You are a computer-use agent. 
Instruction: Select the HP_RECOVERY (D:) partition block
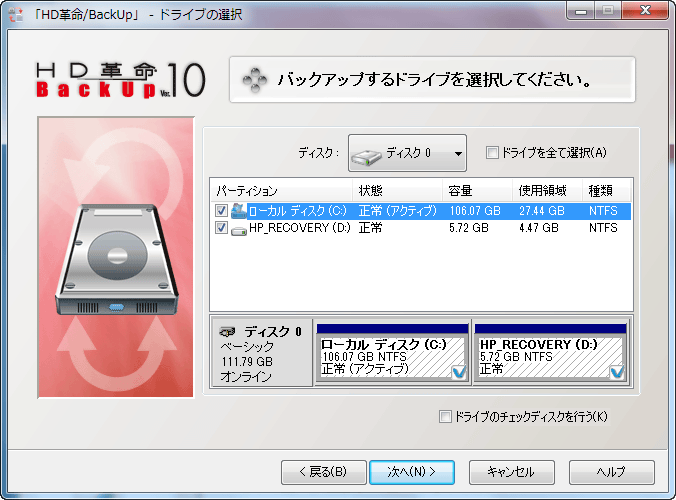550,352
